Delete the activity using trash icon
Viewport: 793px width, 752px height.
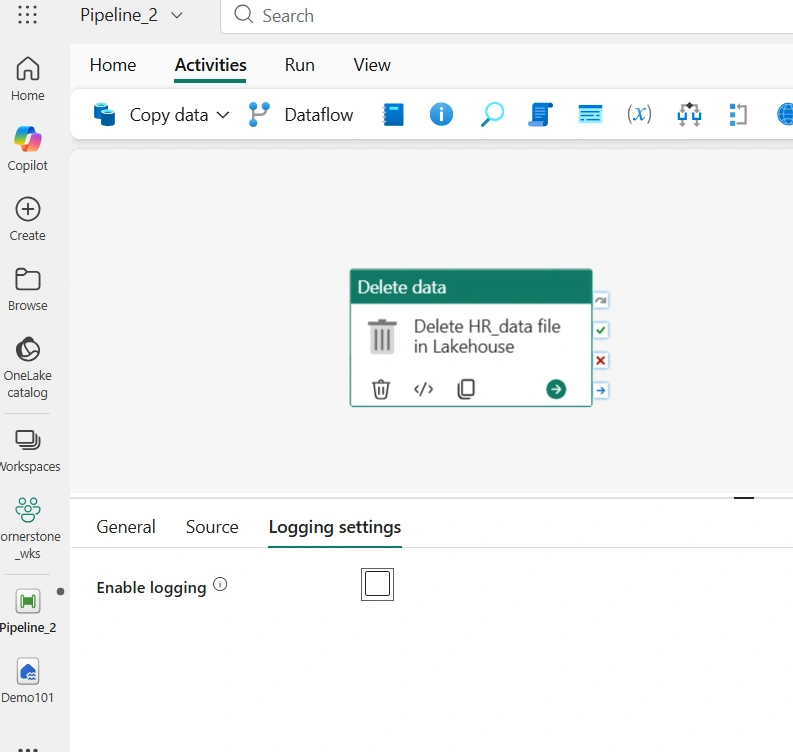380,389
